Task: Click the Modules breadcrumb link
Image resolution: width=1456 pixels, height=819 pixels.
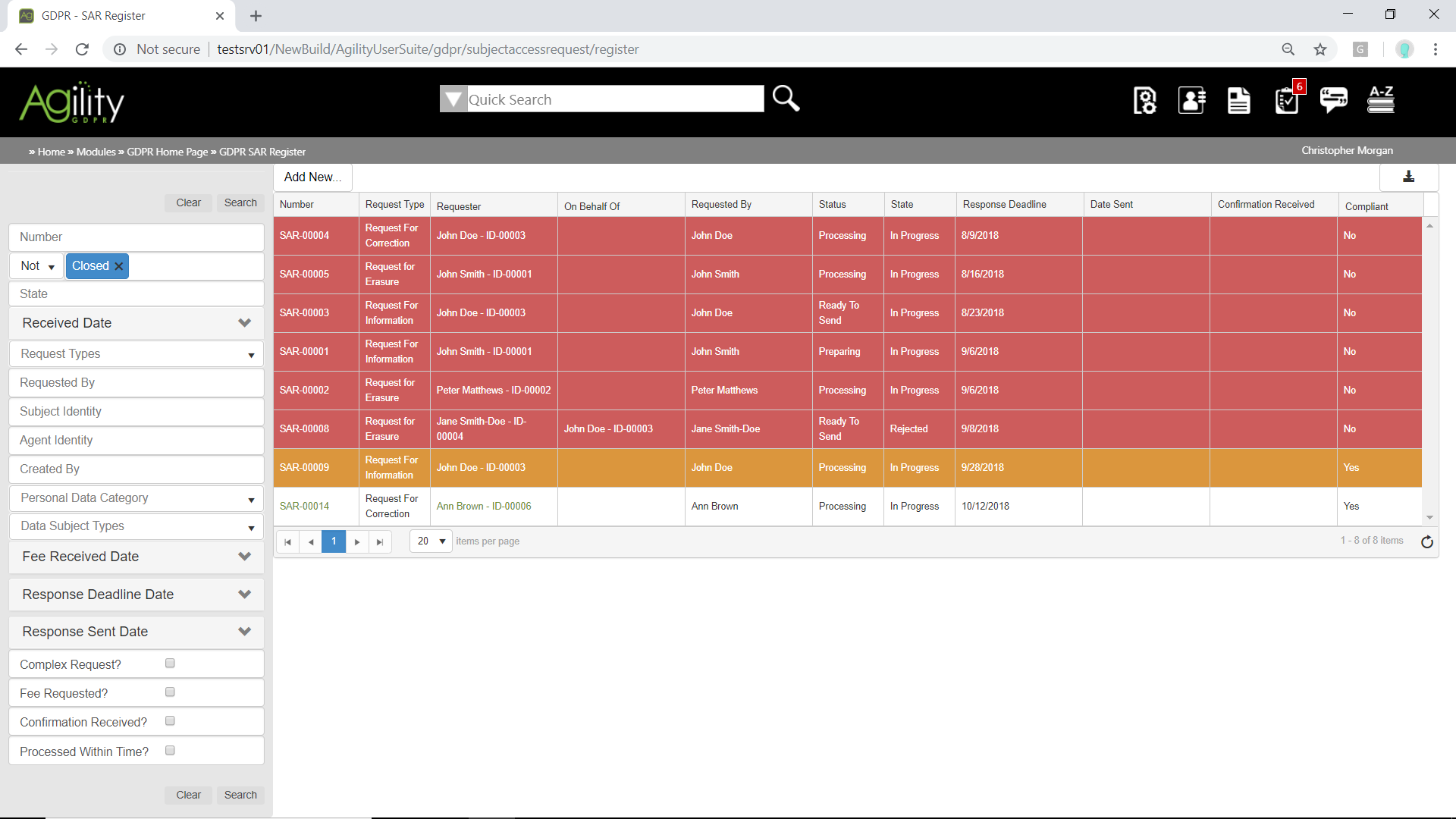Action: (96, 152)
